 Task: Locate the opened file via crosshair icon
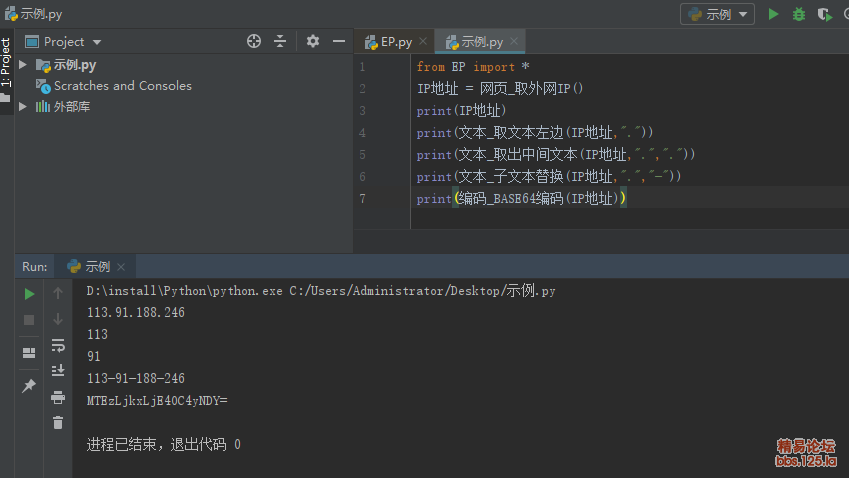(254, 41)
